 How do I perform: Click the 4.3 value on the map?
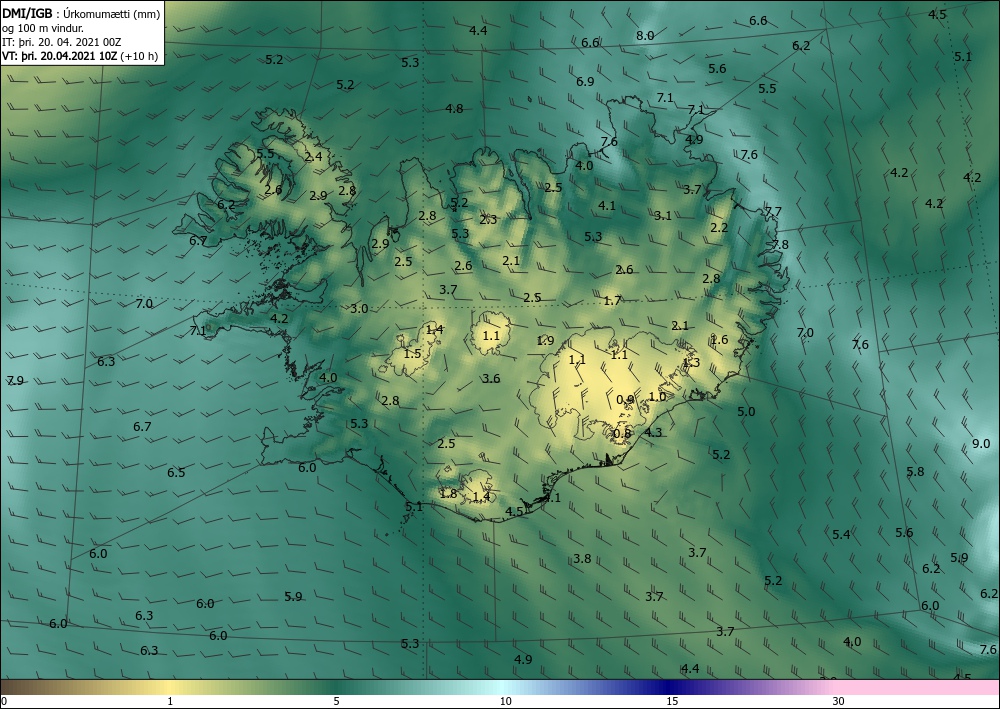[x=653, y=432]
